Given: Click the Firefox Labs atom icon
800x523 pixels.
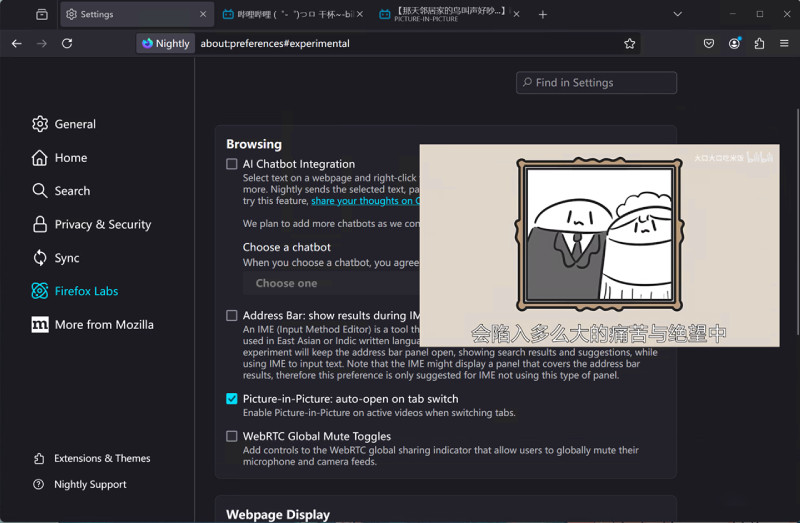Looking at the screenshot, I should 40,291.
